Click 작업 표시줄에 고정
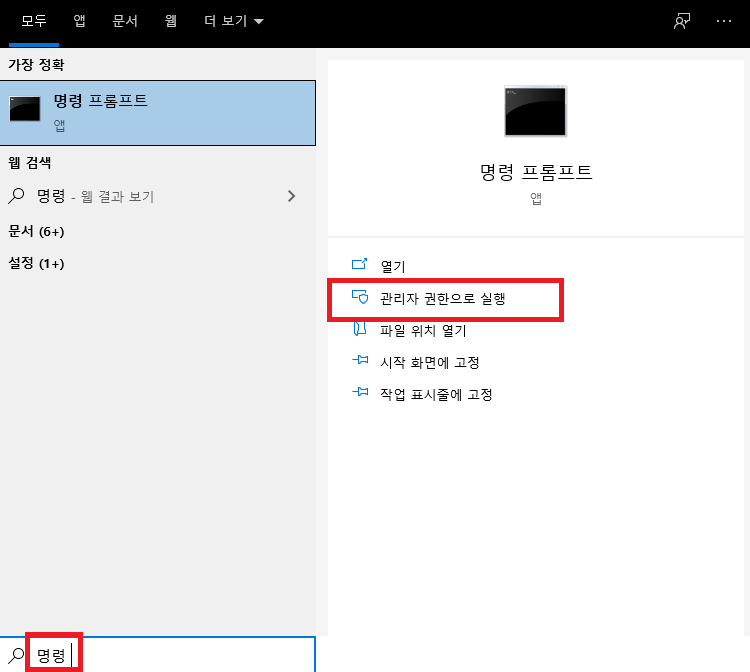The image size is (750, 672). tap(436, 395)
